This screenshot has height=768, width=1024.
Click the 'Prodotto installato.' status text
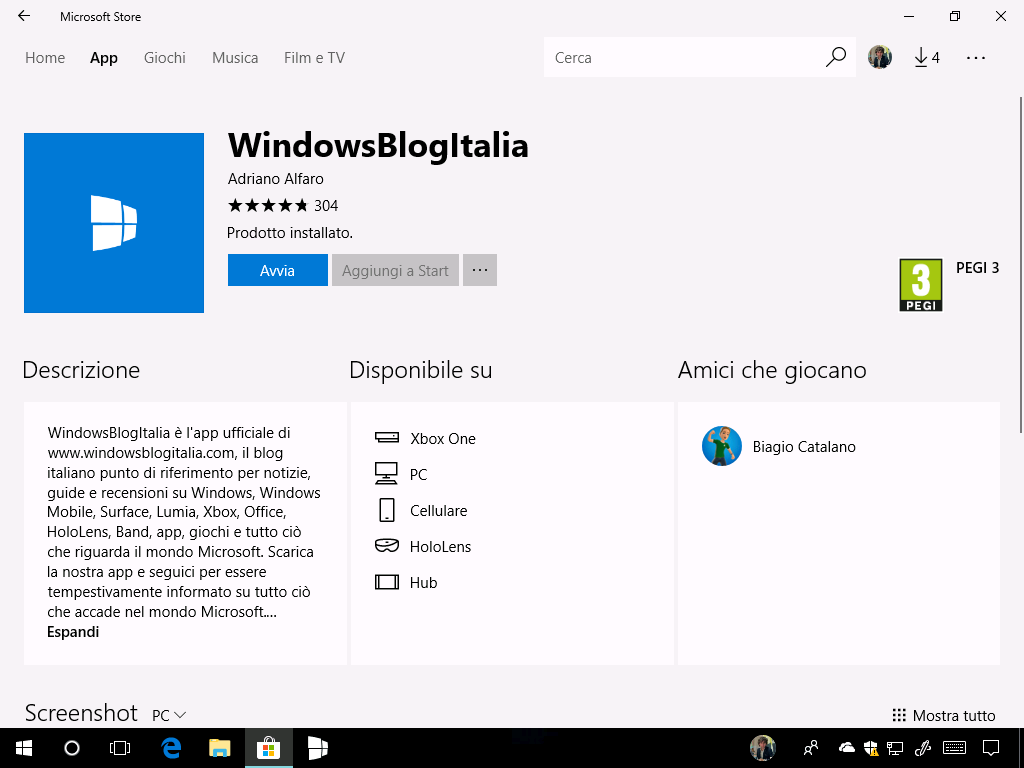[x=289, y=232]
